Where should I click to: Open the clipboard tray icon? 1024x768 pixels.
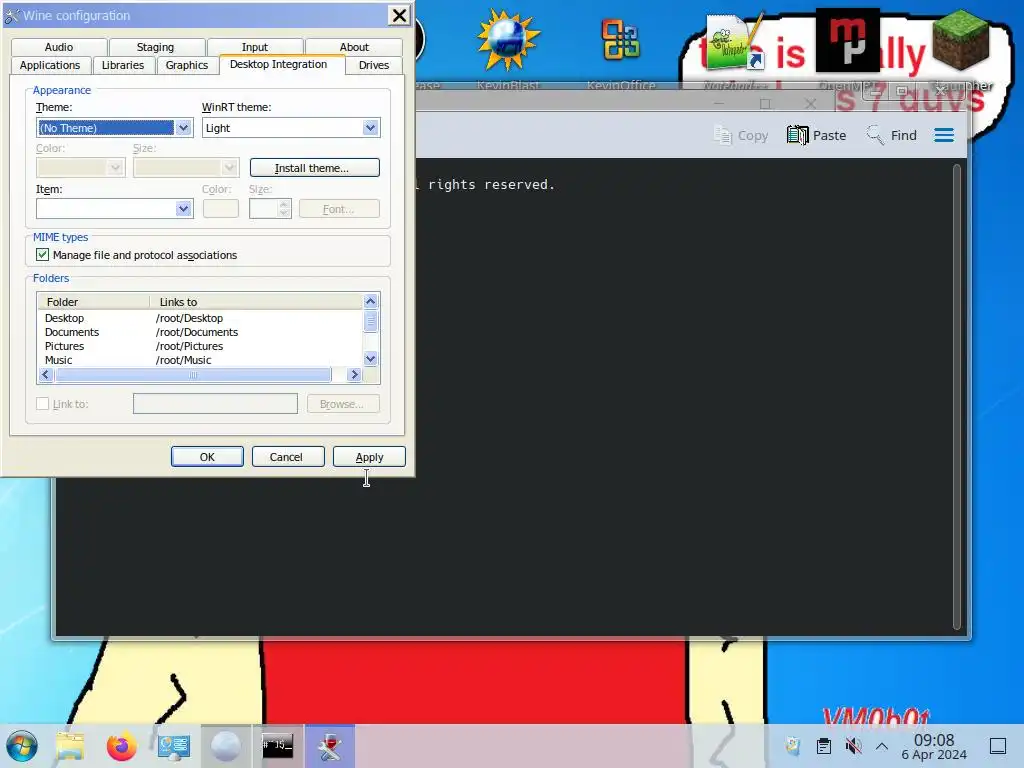824,746
